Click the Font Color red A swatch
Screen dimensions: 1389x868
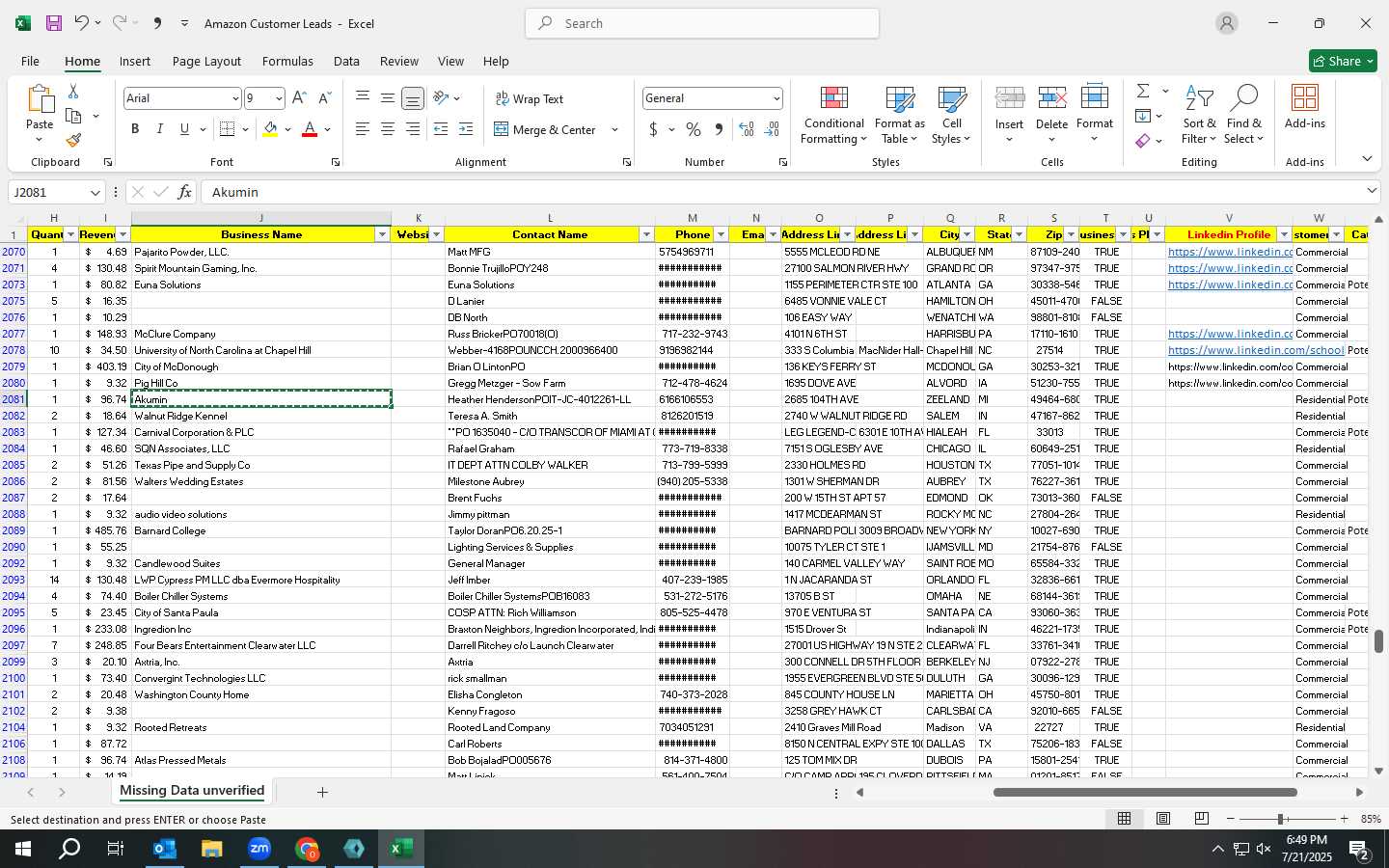pos(310,129)
